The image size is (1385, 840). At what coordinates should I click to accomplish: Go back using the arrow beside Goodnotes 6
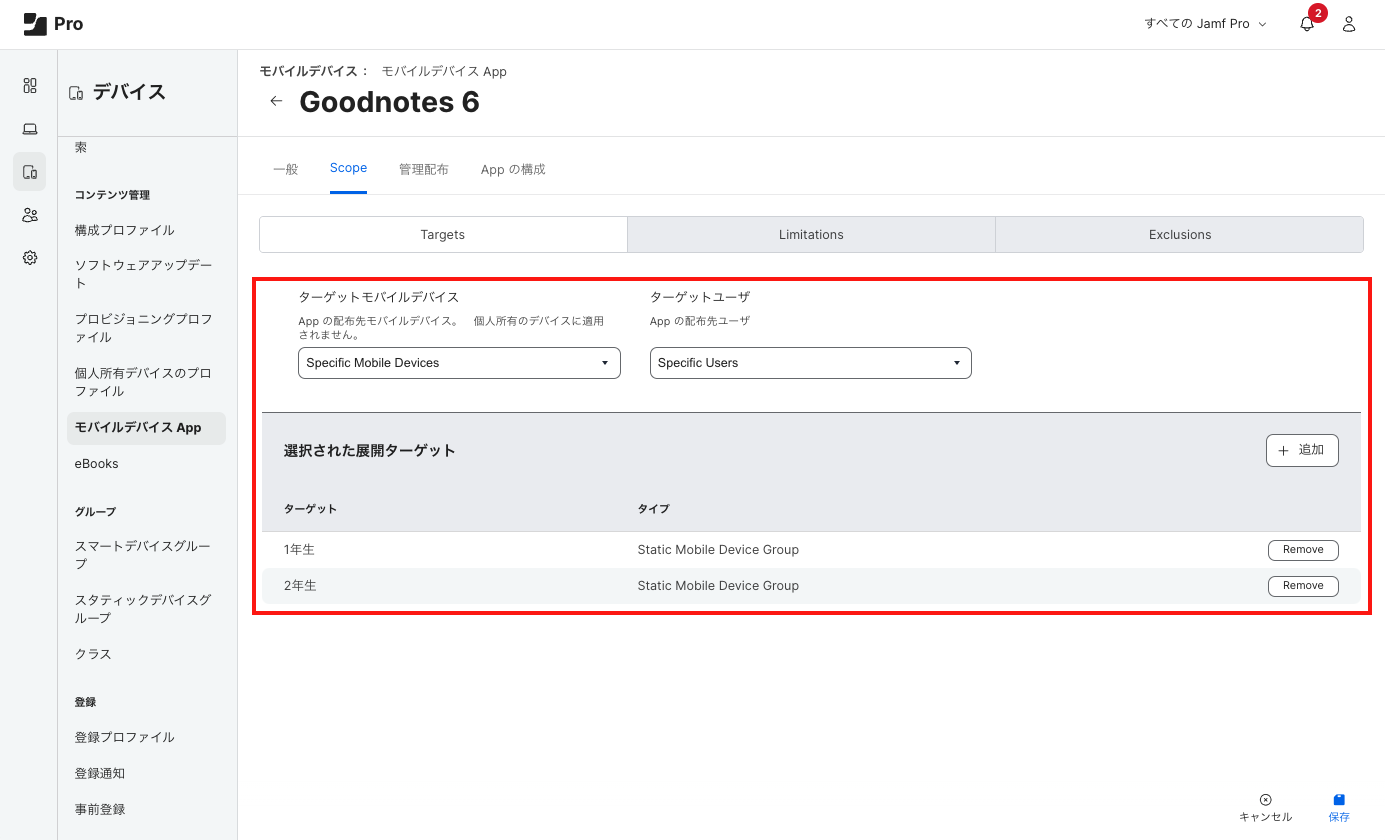click(x=276, y=101)
